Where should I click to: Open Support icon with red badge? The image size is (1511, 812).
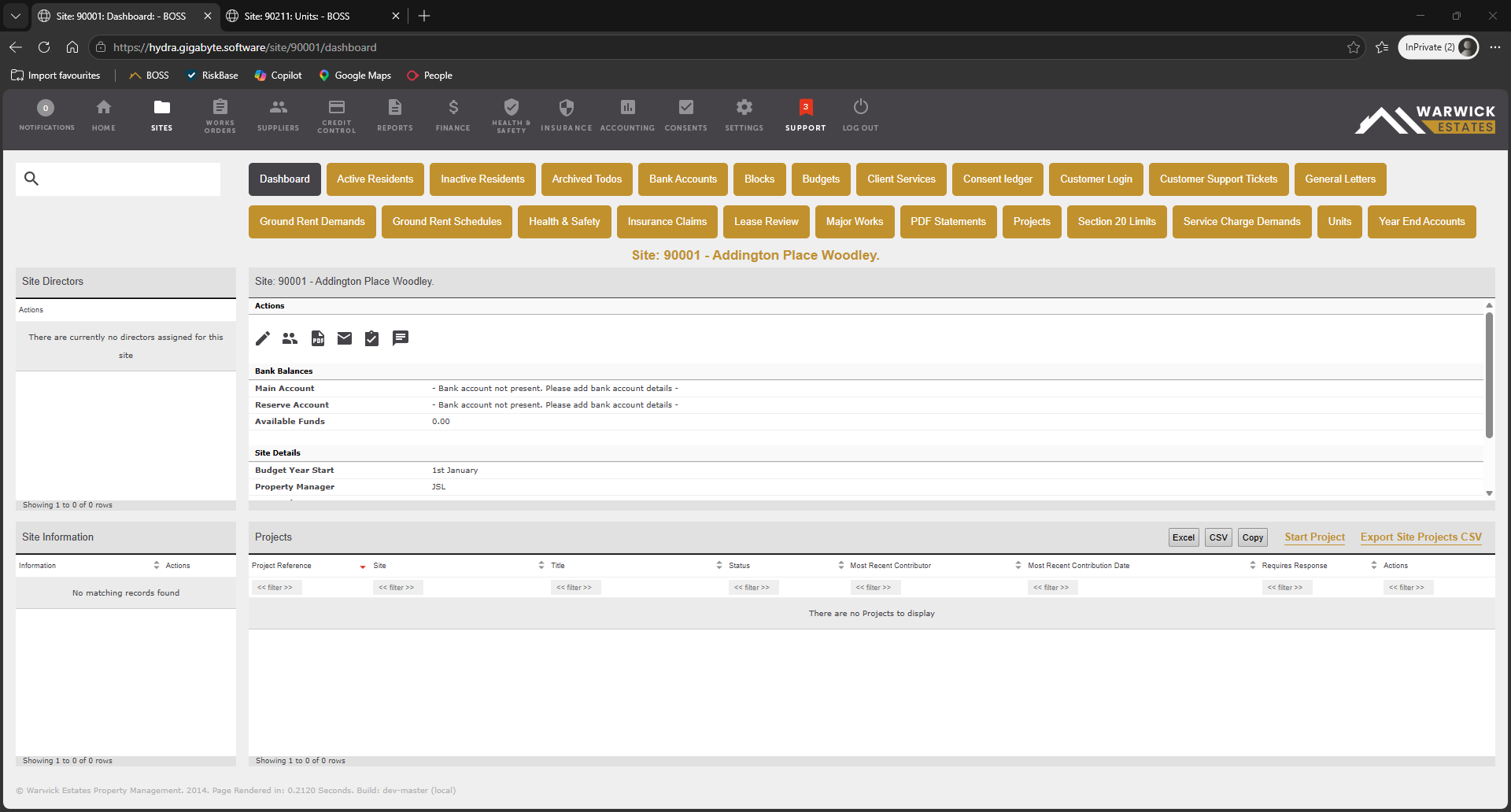point(806,107)
